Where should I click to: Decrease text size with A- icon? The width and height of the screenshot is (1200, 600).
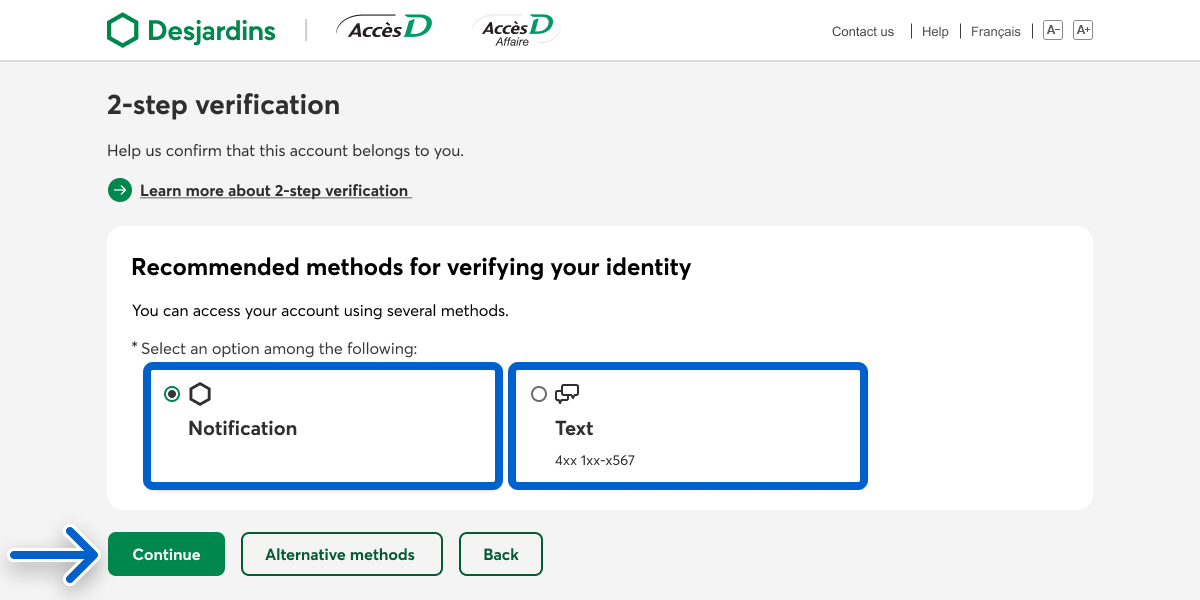(x=1052, y=30)
